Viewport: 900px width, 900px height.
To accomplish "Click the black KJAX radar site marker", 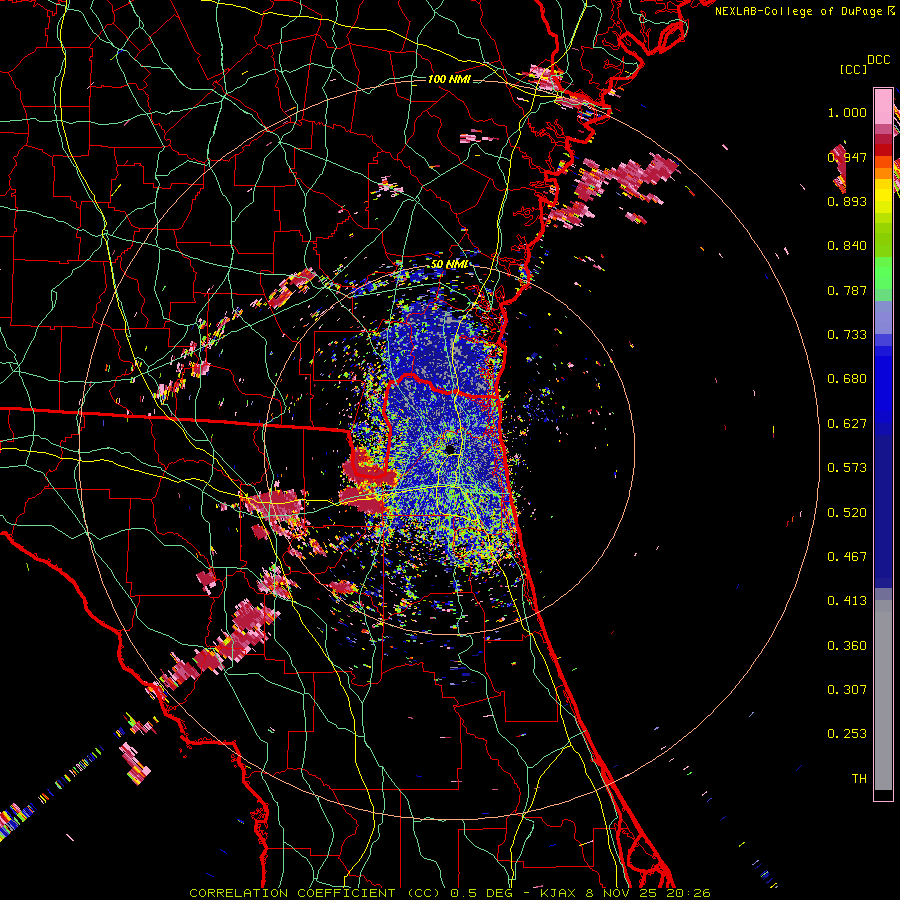I will point(451,449).
